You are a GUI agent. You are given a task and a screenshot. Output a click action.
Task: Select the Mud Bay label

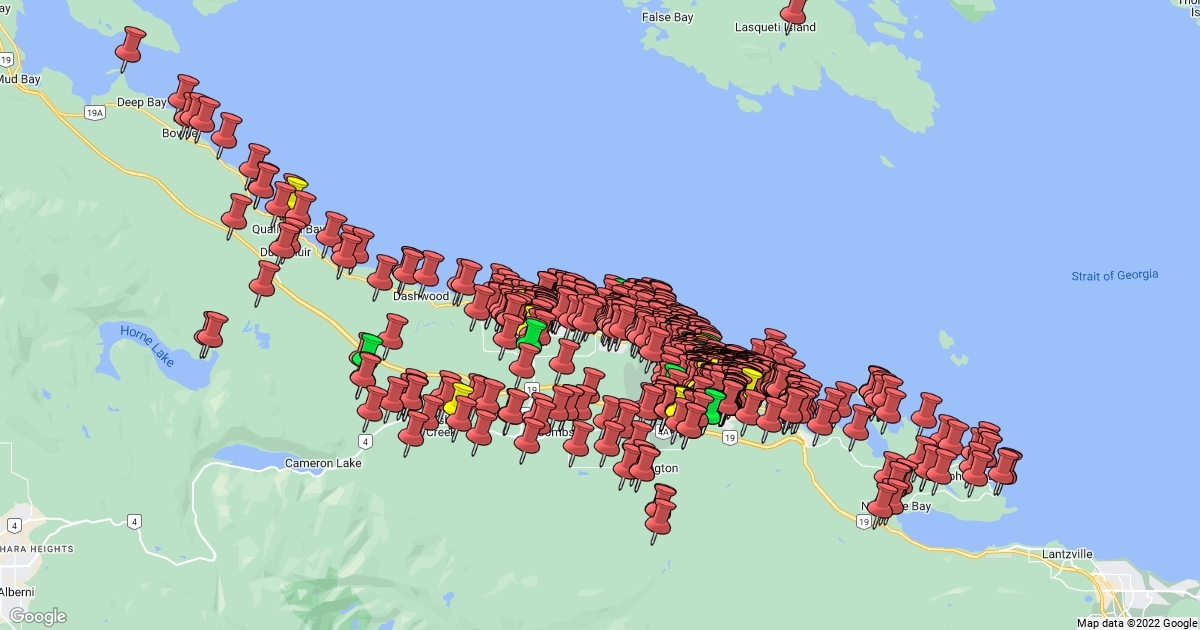[x=19, y=78]
